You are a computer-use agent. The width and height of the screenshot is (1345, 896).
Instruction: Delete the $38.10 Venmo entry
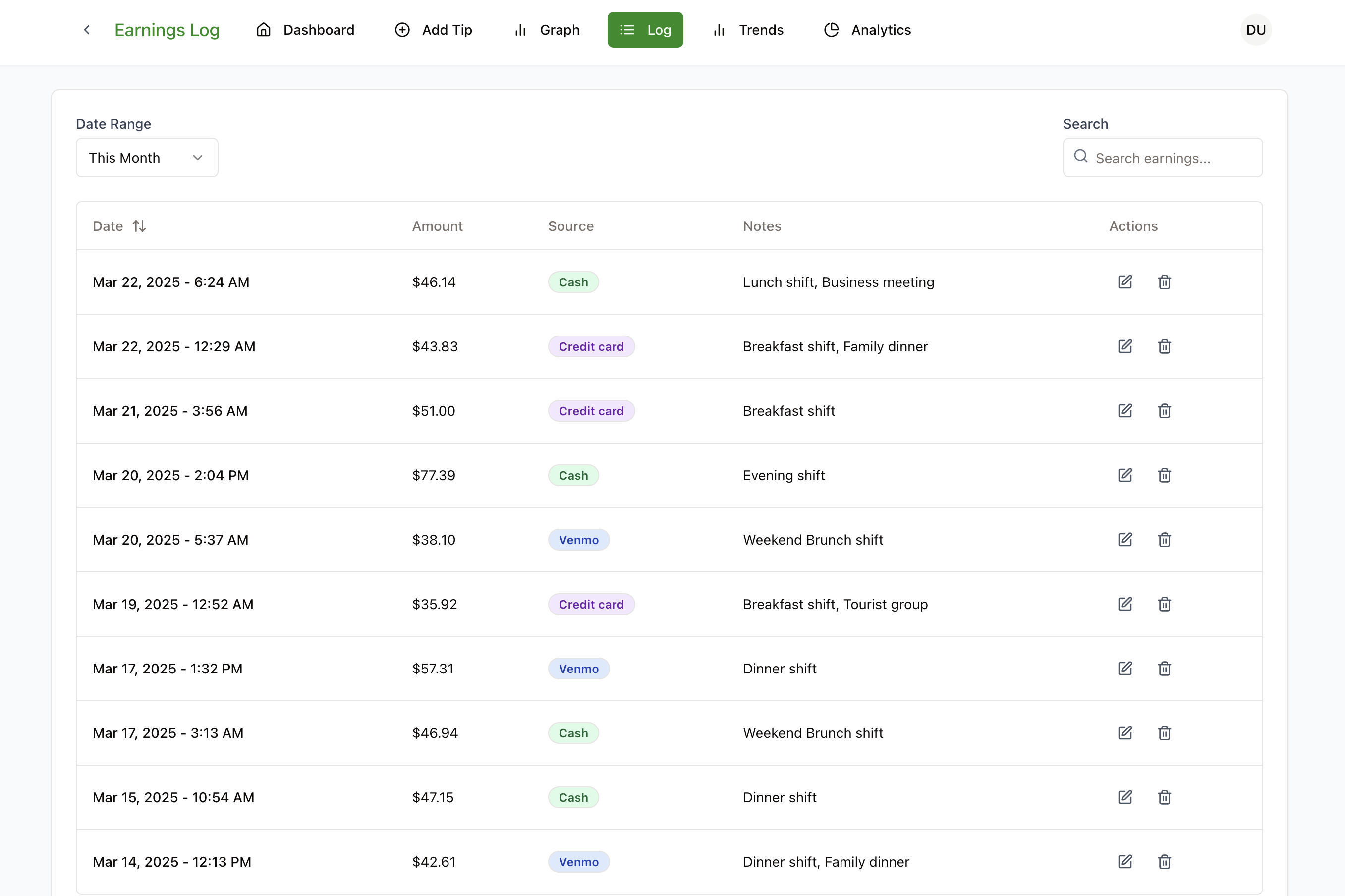click(1164, 540)
